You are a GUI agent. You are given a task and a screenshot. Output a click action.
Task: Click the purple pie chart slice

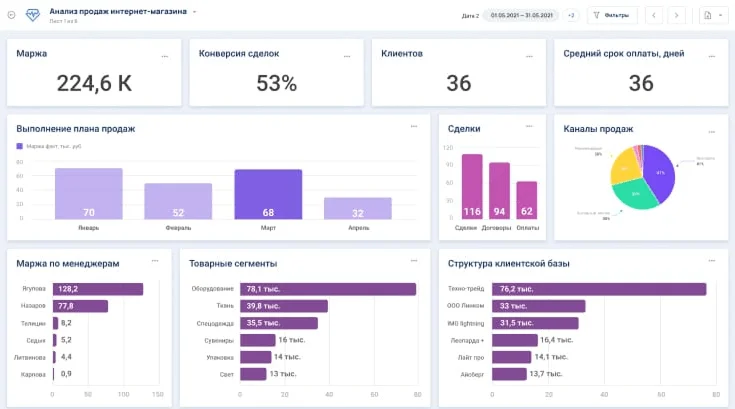pyautogui.click(x=661, y=174)
